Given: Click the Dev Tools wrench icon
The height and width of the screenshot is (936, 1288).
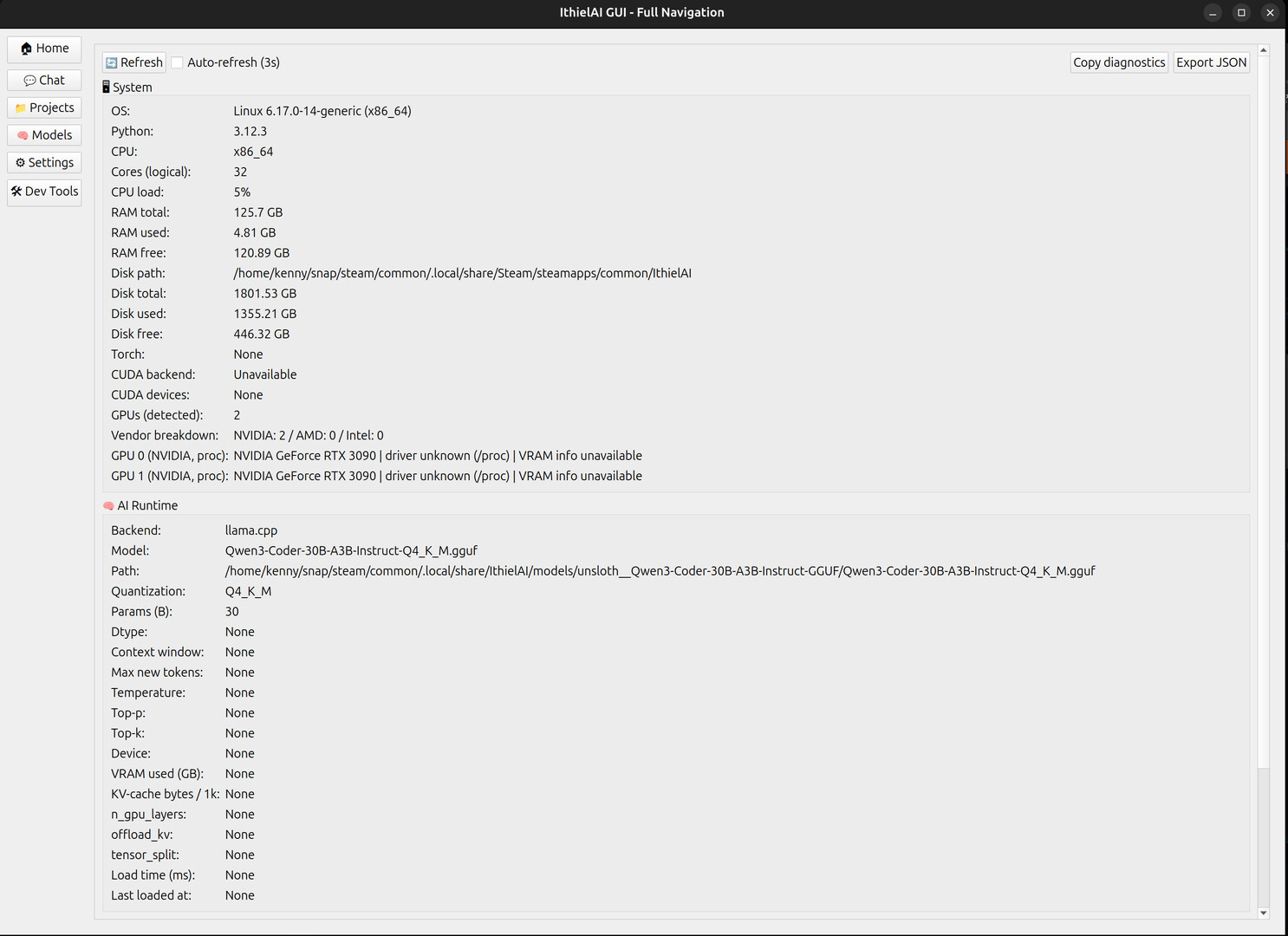Looking at the screenshot, I should click(x=15, y=192).
